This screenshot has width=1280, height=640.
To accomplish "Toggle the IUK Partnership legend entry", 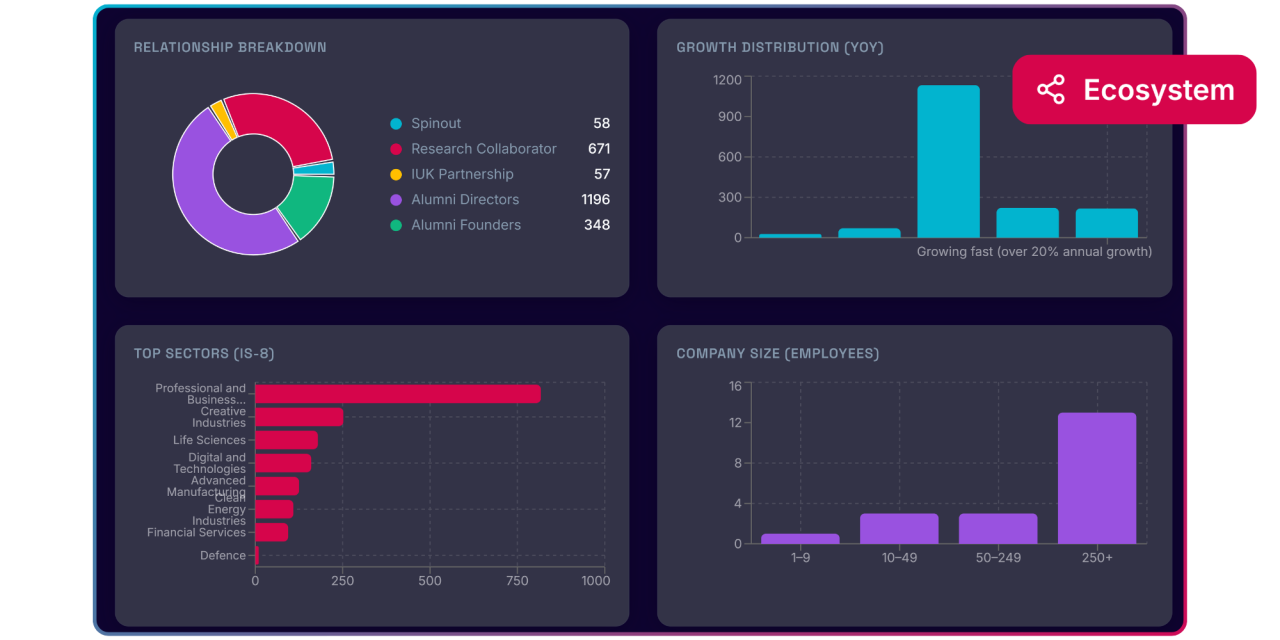I will coord(462,173).
